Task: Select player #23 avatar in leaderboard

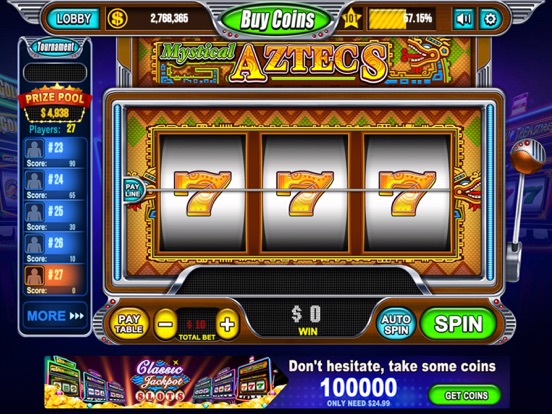Action: pos(34,148)
